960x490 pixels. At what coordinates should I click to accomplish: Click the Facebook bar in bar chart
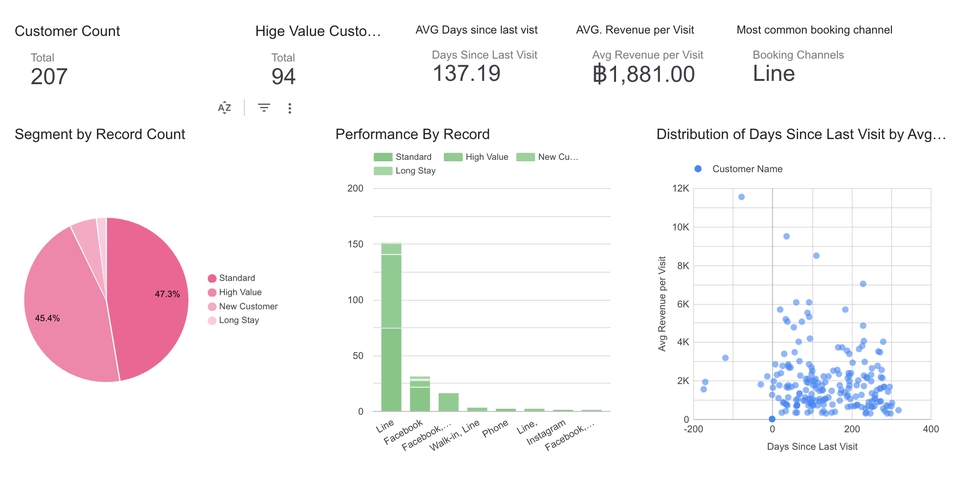(420, 394)
